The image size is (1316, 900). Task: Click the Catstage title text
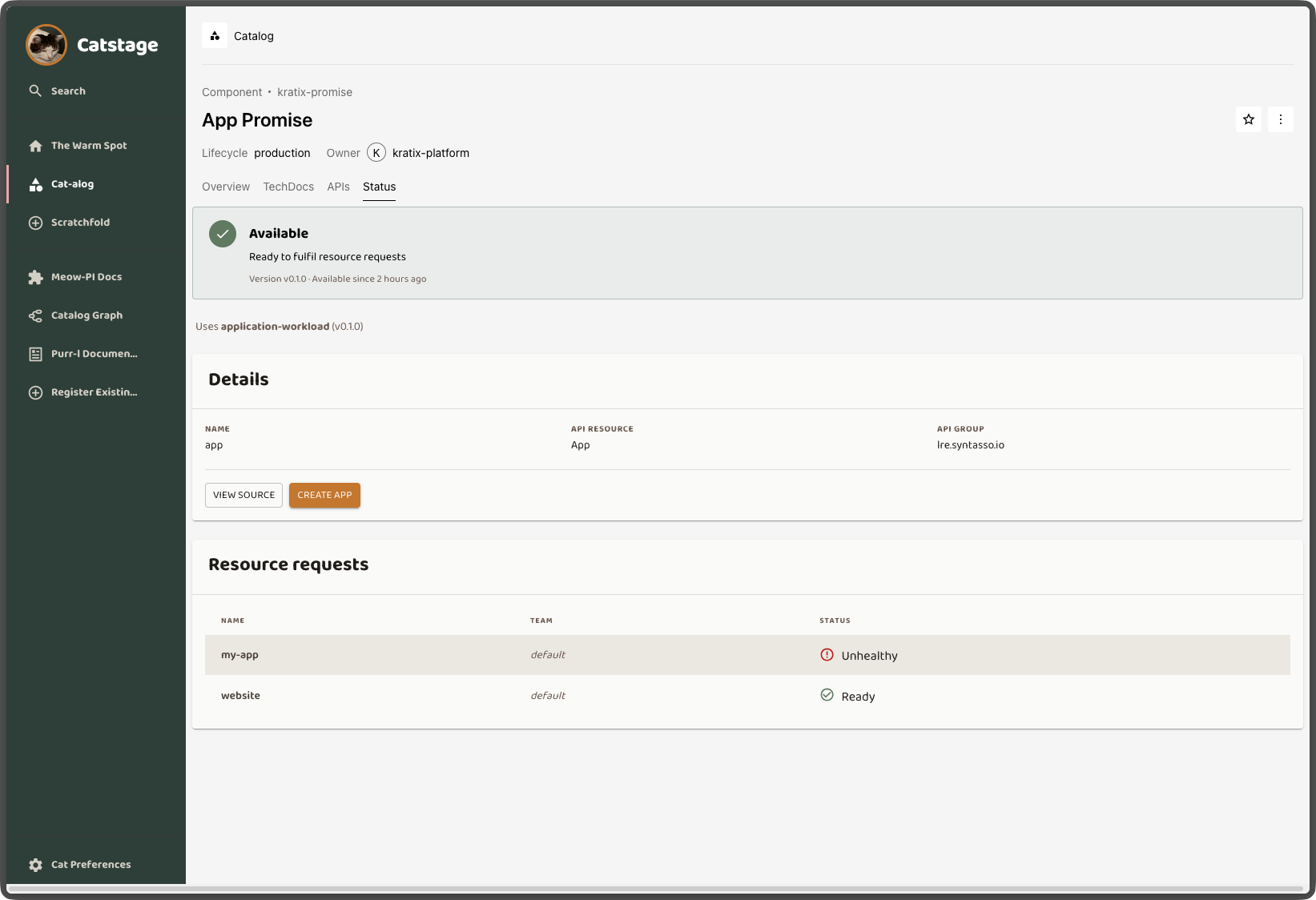pyautogui.click(x=118, y=45)
